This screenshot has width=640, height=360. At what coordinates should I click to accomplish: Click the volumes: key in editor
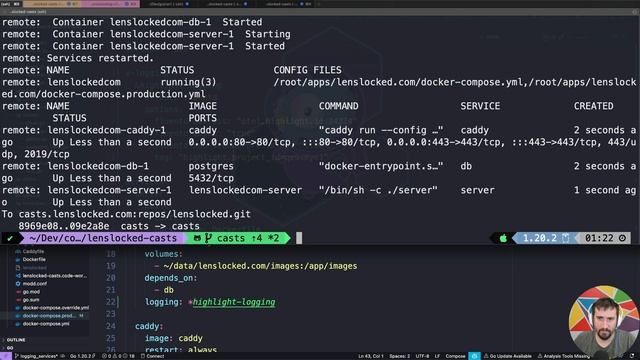(x=163, y=254)
